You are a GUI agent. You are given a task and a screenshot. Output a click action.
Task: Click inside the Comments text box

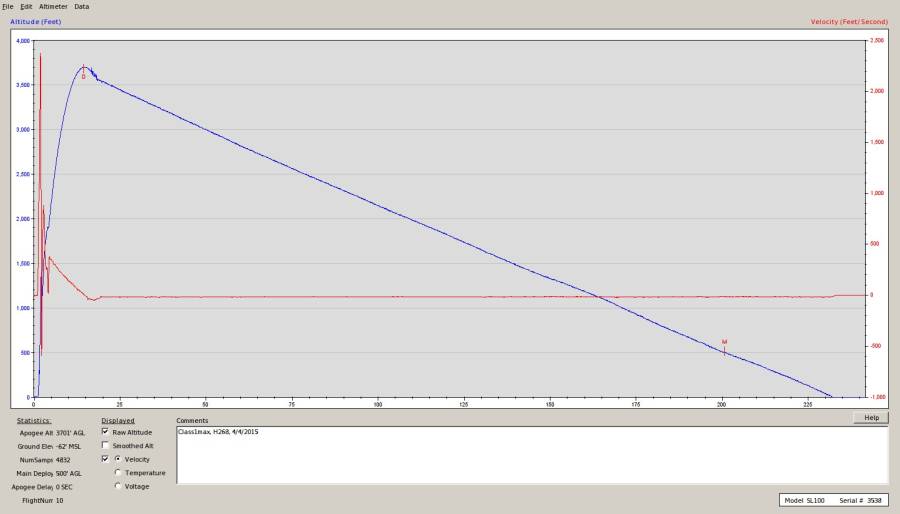(531, 455)
